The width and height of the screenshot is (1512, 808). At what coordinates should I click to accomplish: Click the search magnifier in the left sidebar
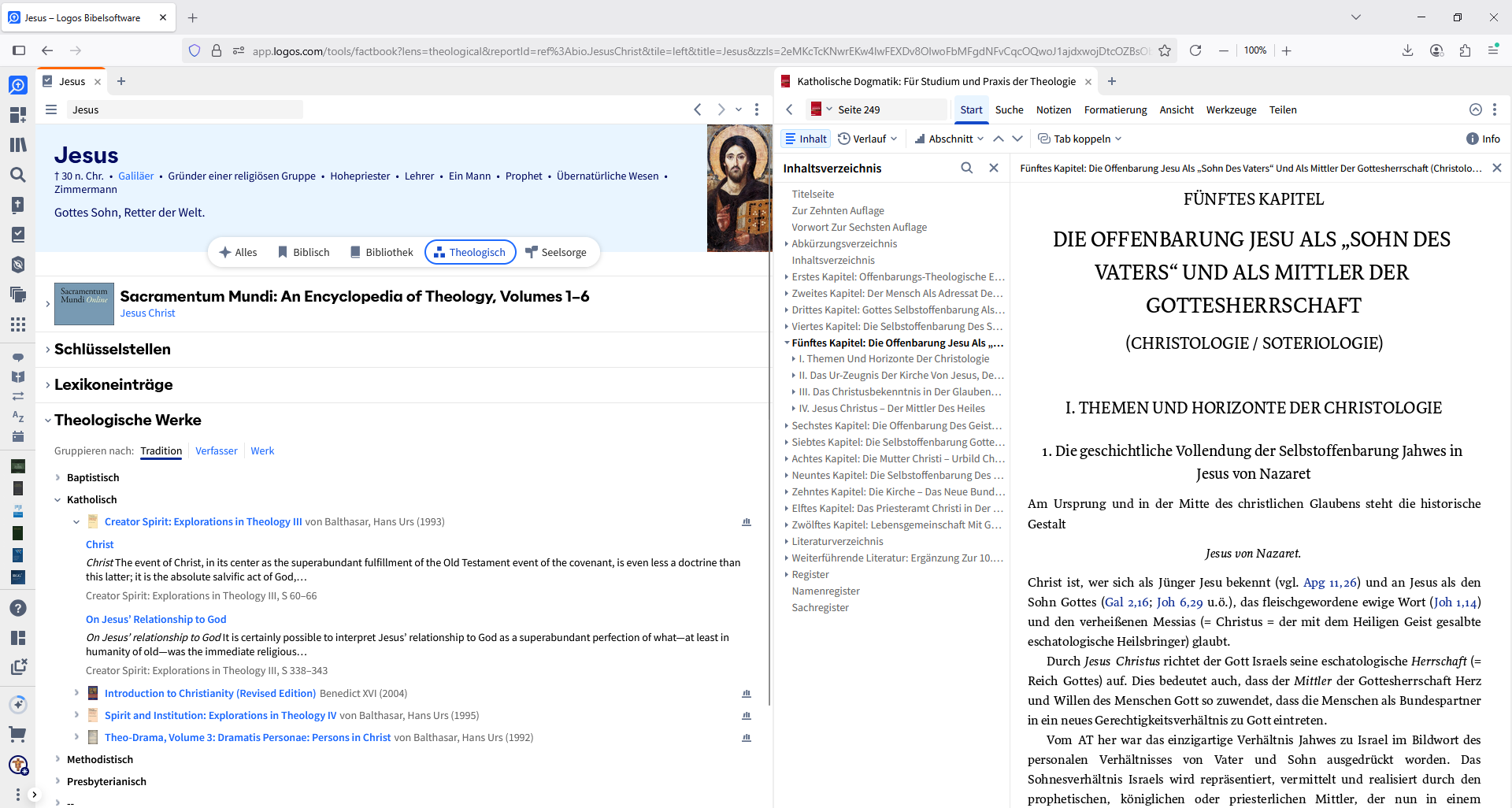pyautogui.click(x=17, y=175)
